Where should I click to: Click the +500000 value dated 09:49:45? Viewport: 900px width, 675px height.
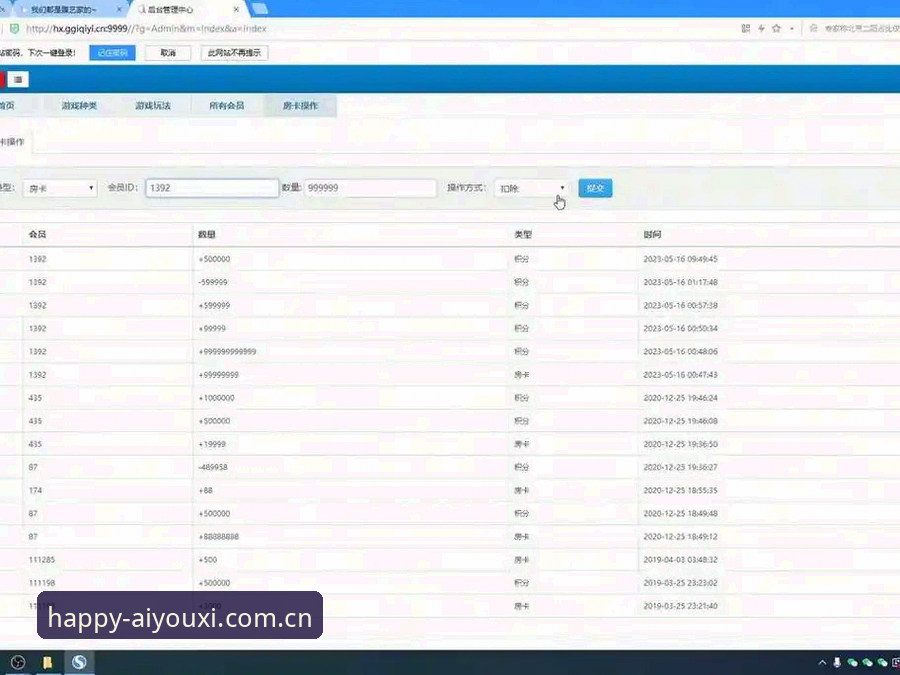coord(214,259)
